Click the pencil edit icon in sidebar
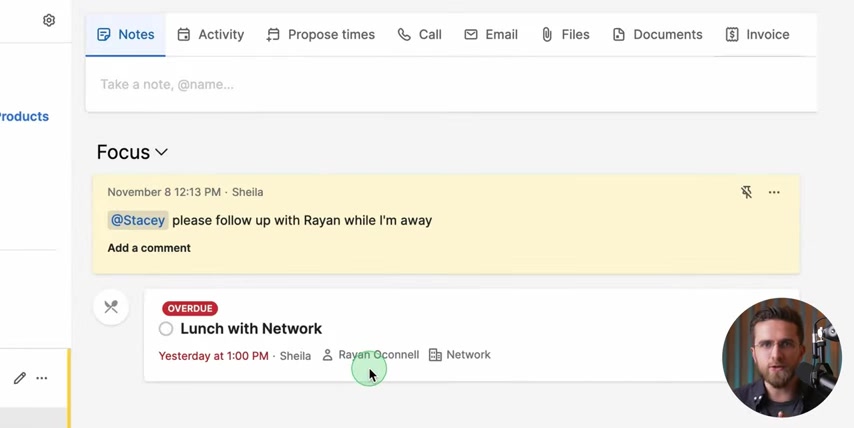This screenshot has width=854, height=428. (x=20, y=378)
